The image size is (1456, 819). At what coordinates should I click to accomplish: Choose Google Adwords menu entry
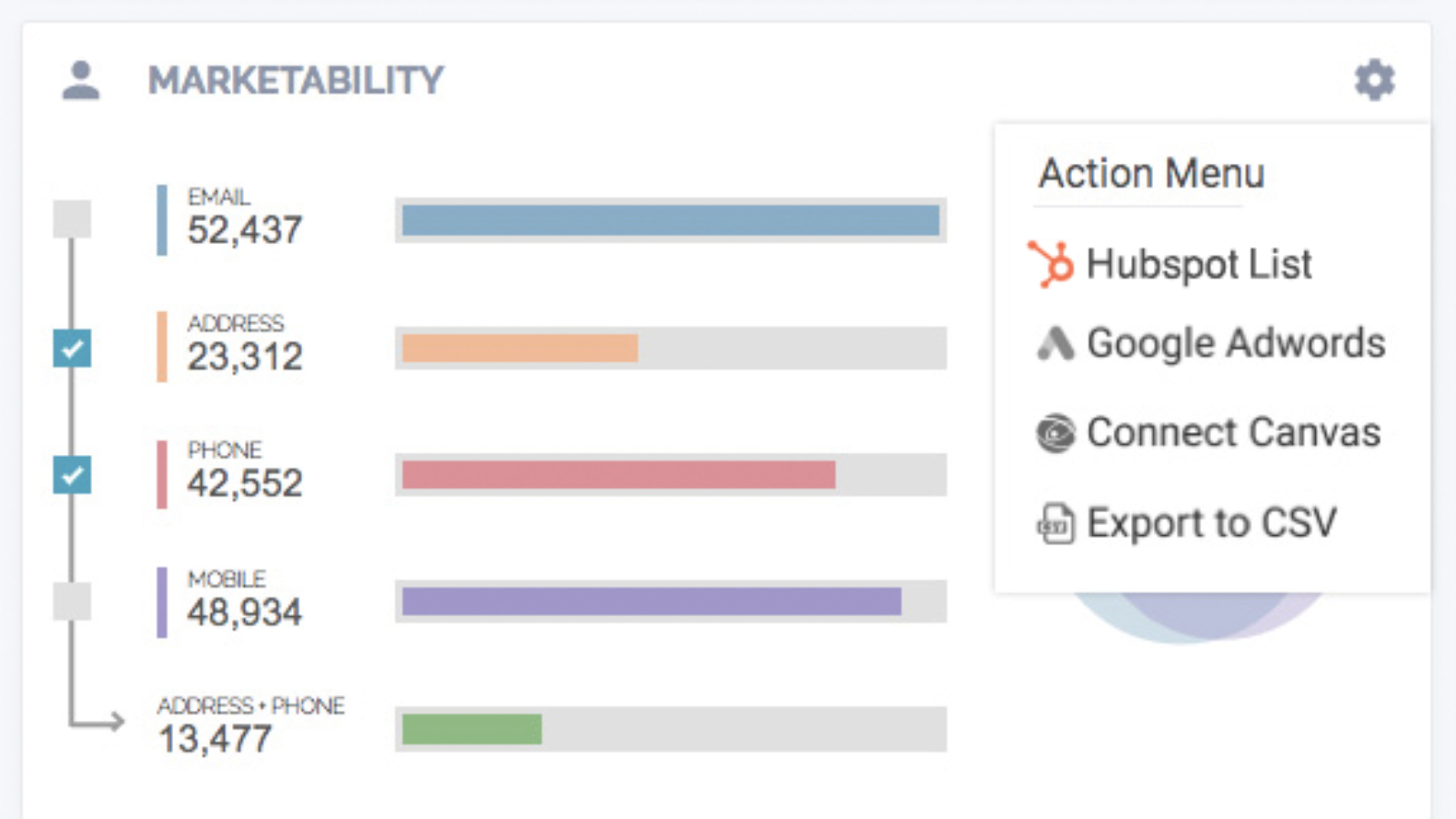point(1235,343)
